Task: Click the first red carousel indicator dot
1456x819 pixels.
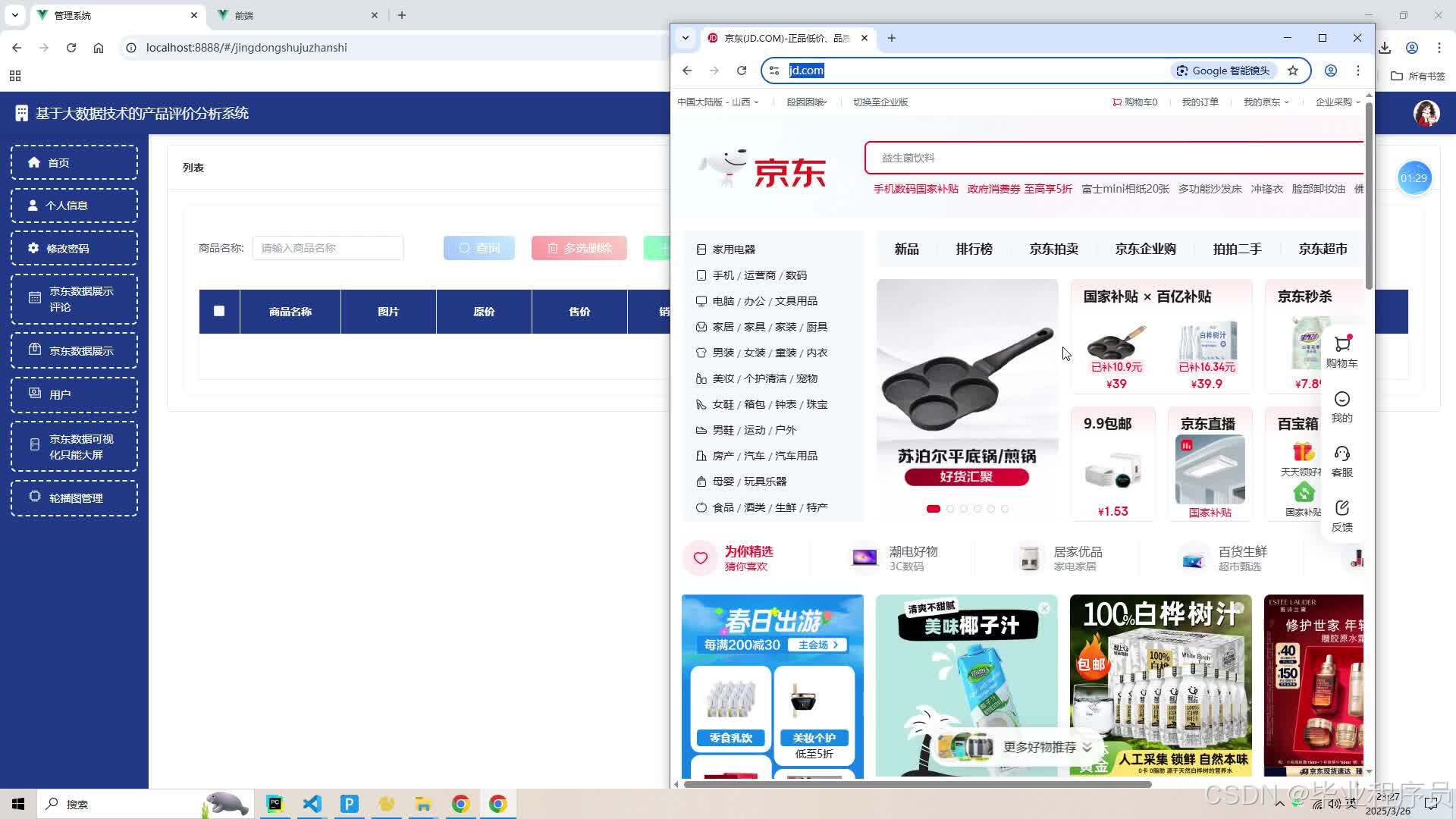Action: [934, 509]
